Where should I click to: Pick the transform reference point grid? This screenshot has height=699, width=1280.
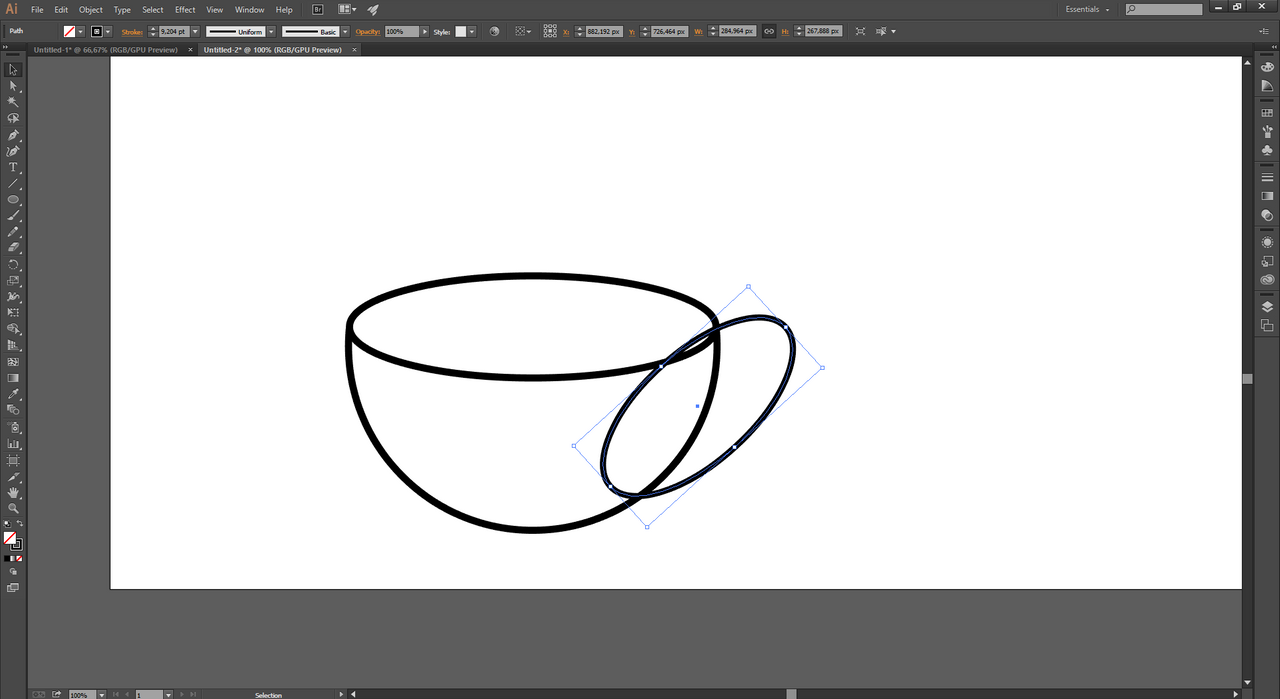coord(550,31)
